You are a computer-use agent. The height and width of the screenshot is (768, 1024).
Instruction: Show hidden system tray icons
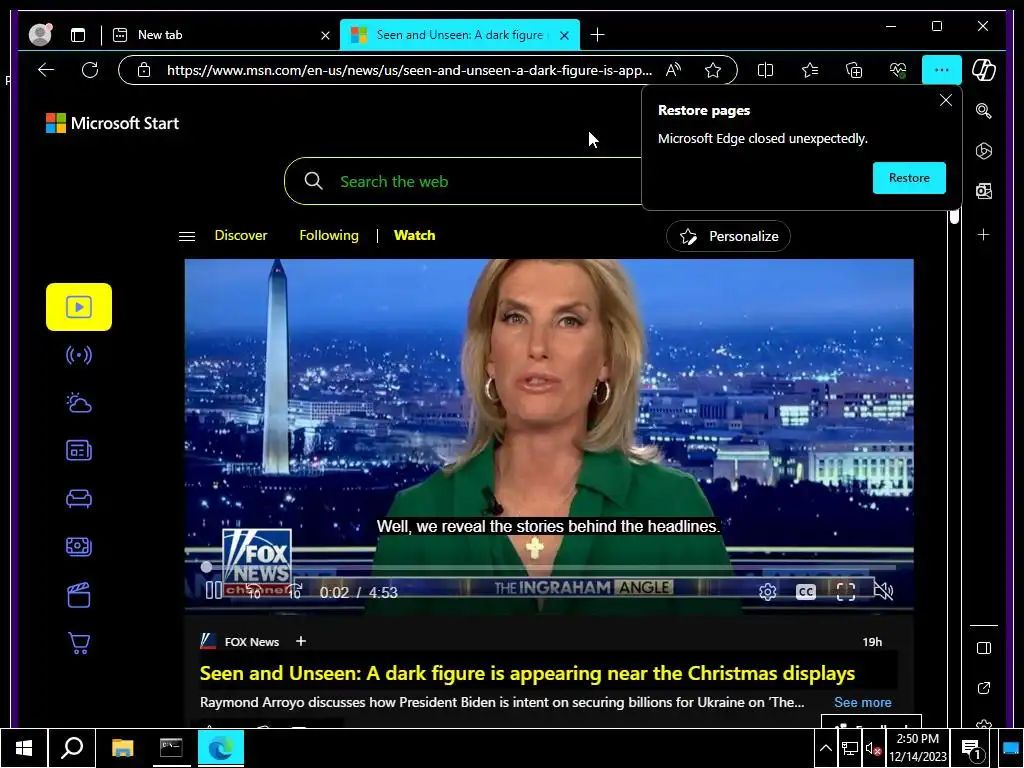825,748
